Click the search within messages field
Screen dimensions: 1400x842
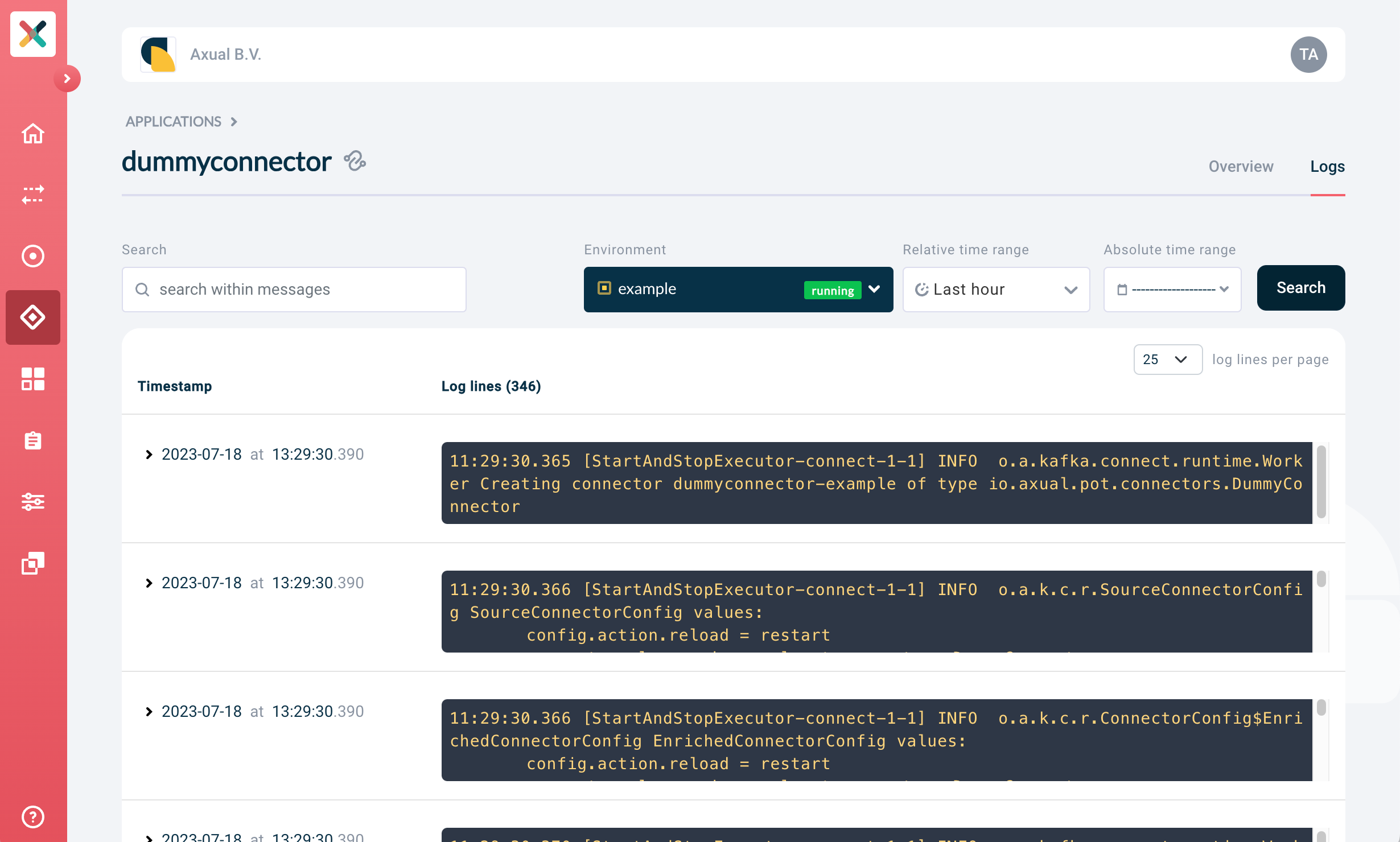[x=294, y=289]
